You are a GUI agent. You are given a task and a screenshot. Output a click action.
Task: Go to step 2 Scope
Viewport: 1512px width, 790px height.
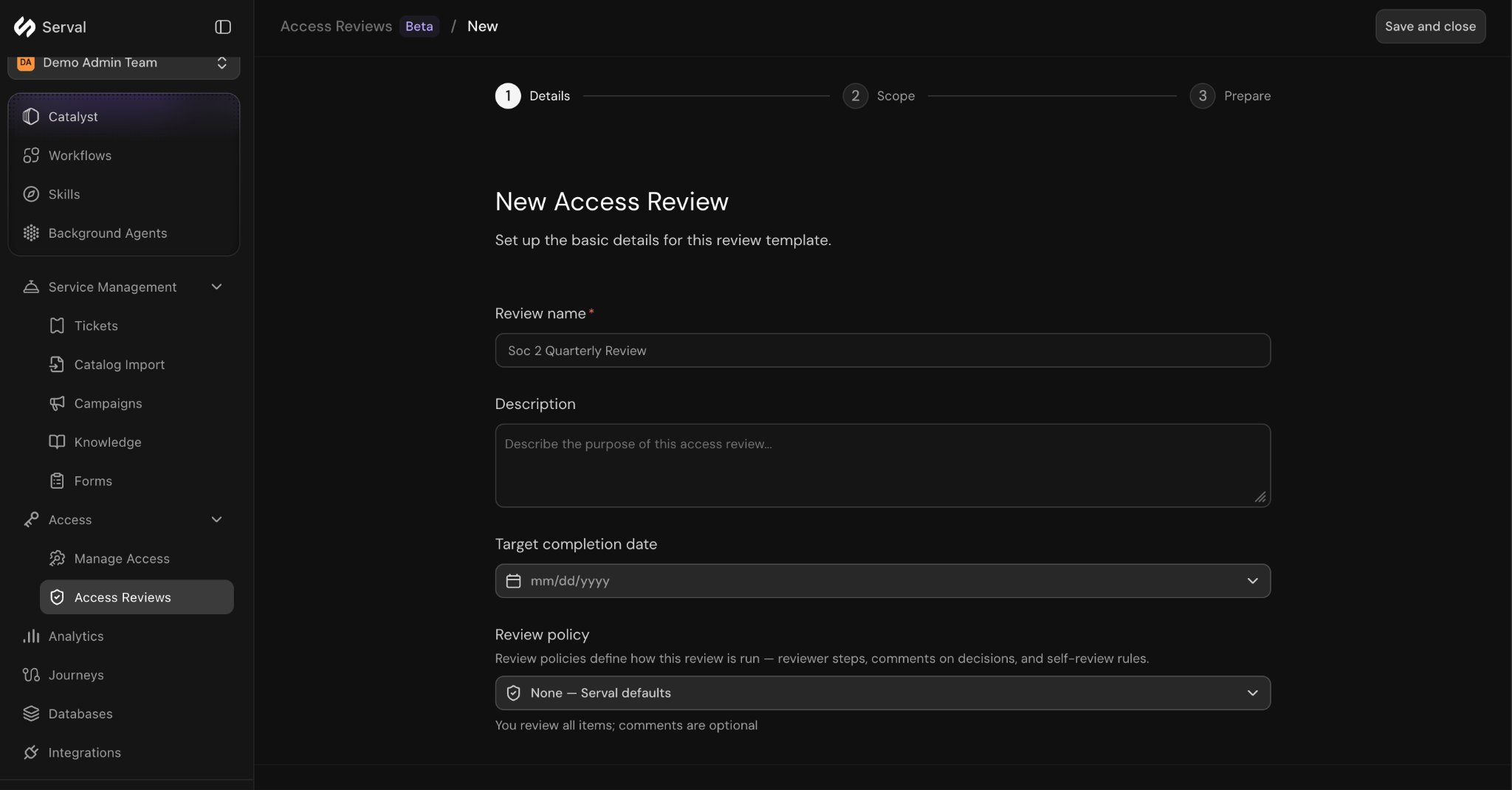[x=879, y=96]
